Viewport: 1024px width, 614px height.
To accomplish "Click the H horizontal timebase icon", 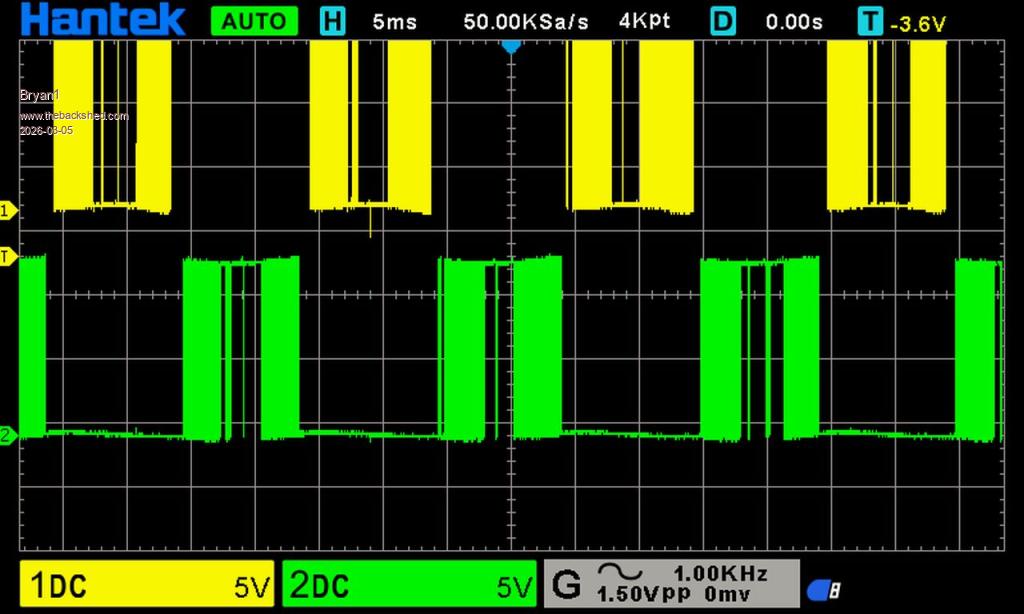I will [333, 21].
